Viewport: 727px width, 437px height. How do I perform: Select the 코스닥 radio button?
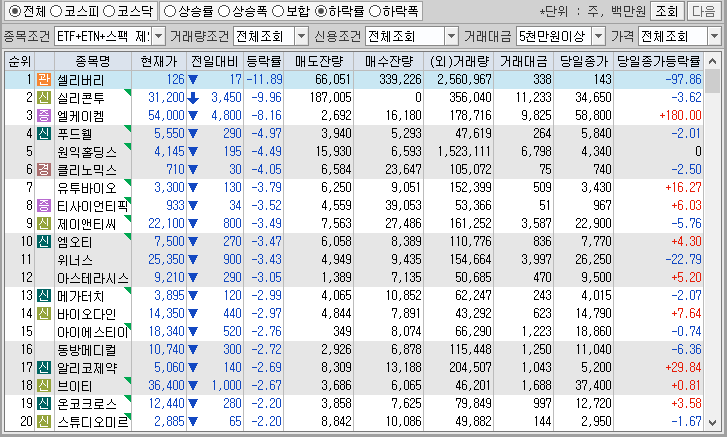point(108,12)
